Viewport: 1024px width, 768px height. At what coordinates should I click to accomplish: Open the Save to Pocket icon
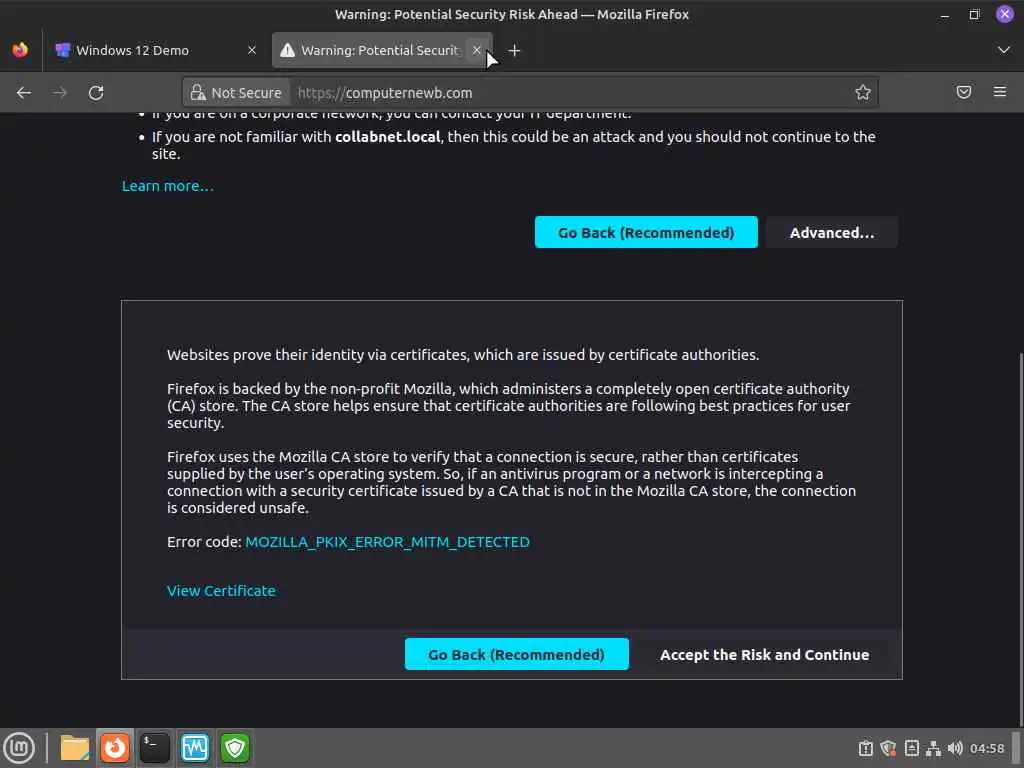(964, 92)
